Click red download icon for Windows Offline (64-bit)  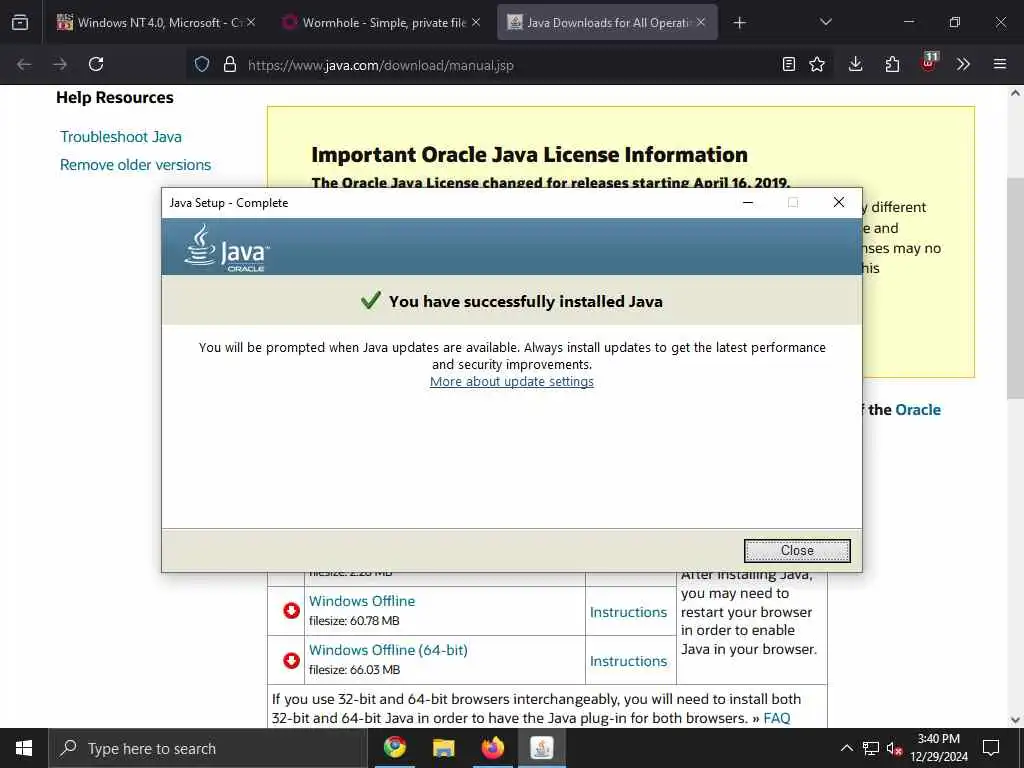[291, 660]
